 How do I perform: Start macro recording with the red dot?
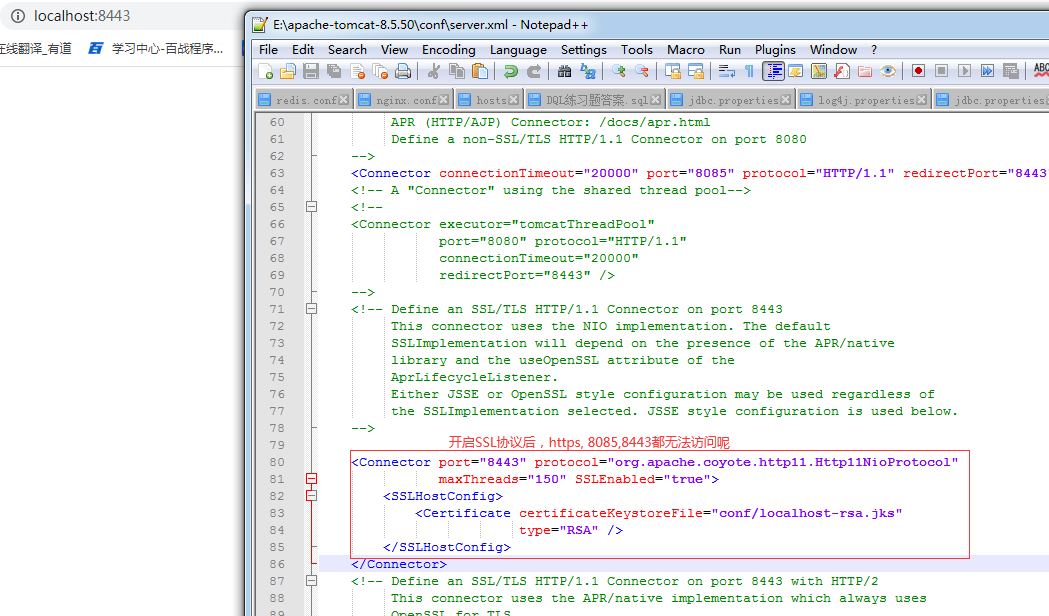919,71
